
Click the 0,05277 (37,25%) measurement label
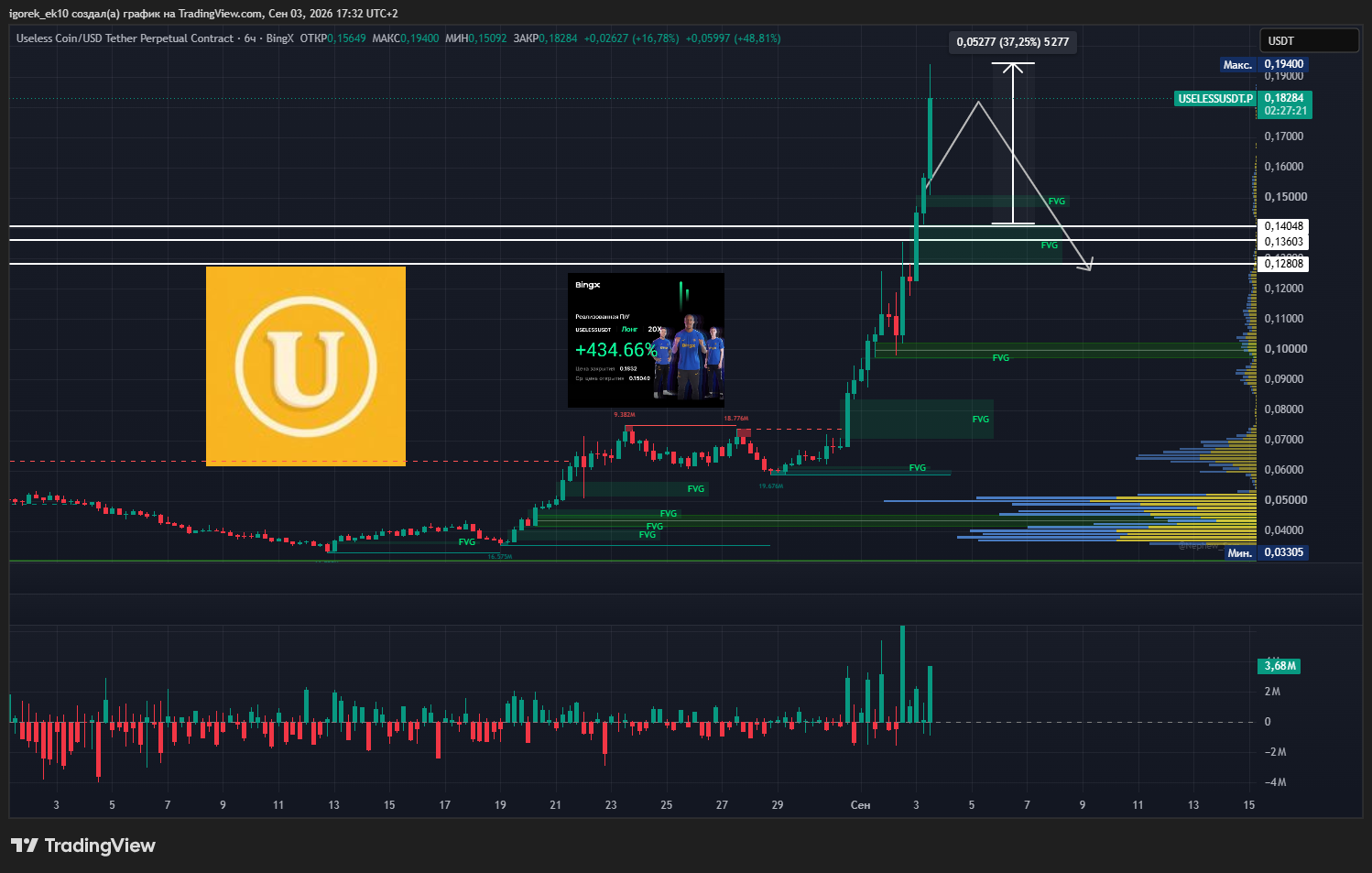pos(1012,42)
